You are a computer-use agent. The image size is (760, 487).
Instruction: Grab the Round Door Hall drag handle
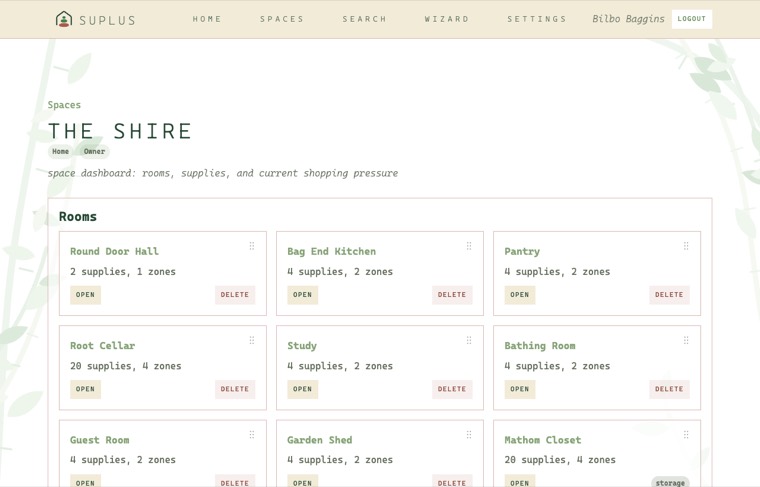(x=252, y=246)
